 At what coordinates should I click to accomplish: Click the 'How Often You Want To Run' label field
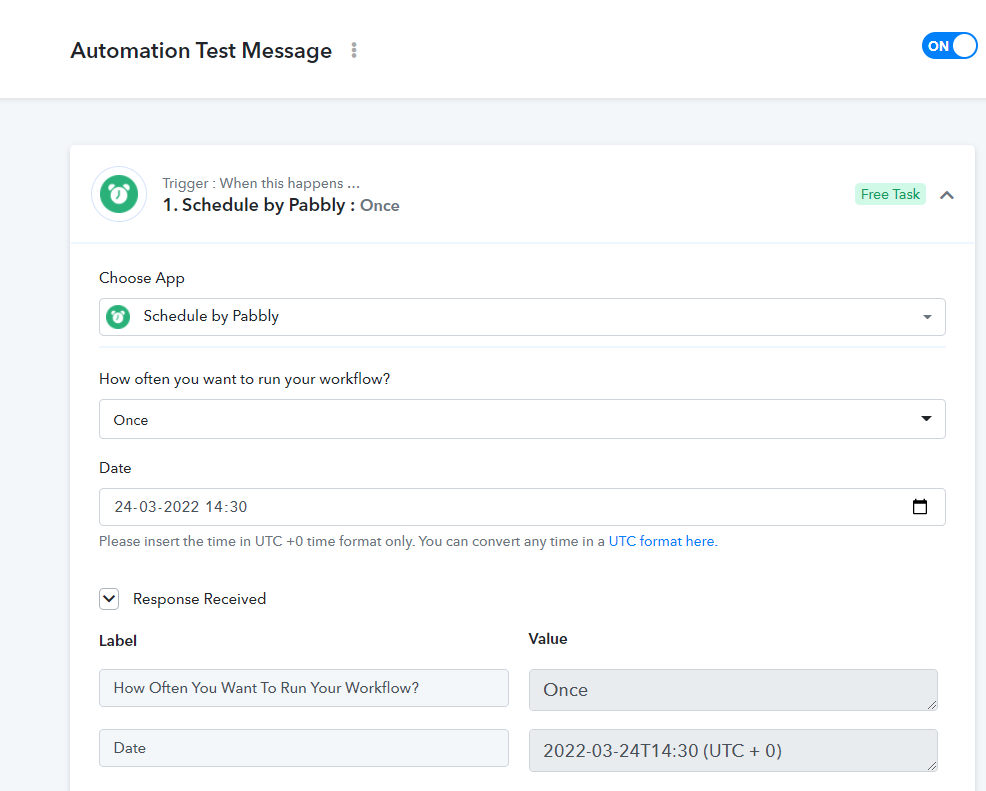(303, 688)
